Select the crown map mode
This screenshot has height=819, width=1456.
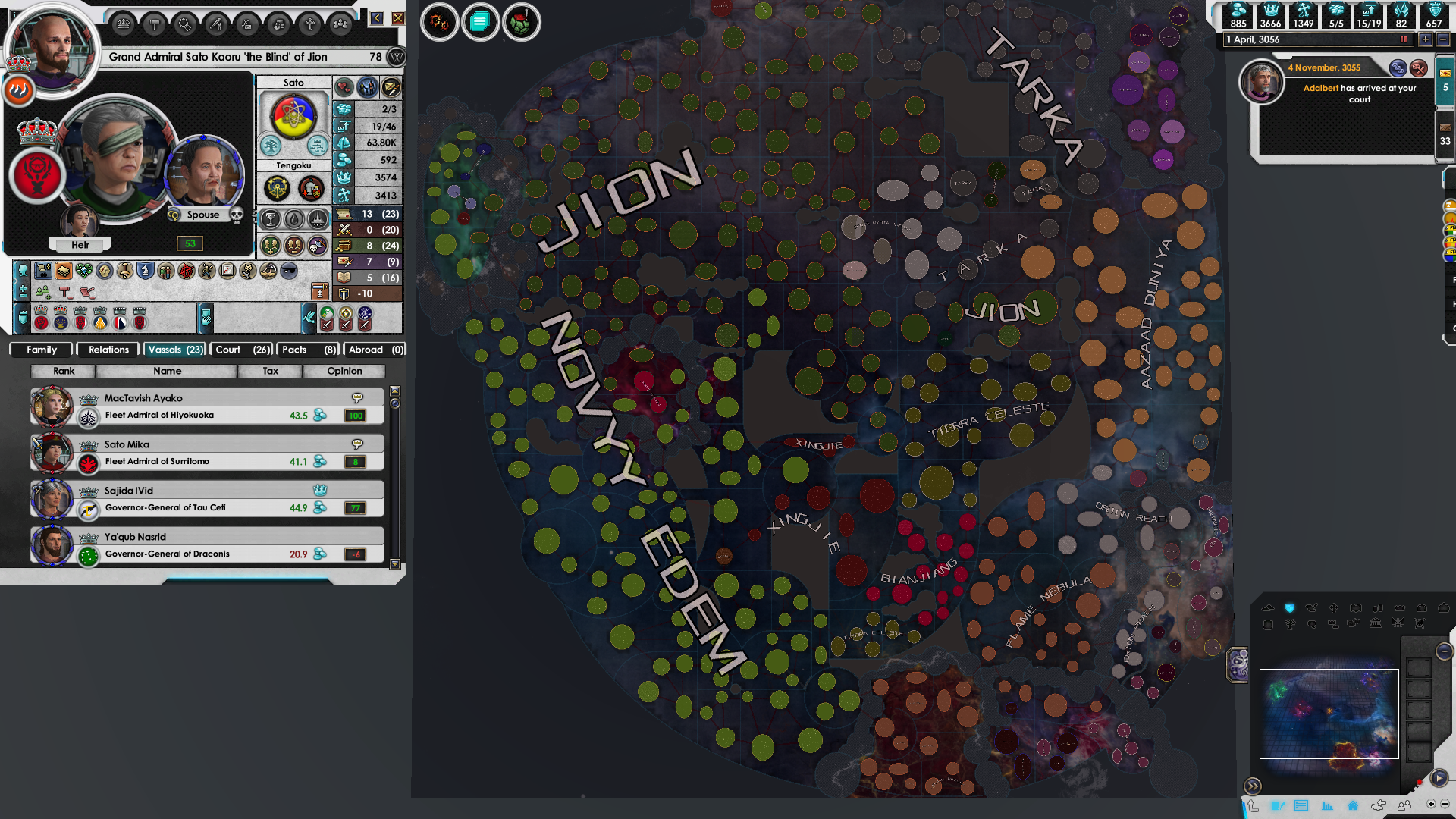click(1400, 607)
